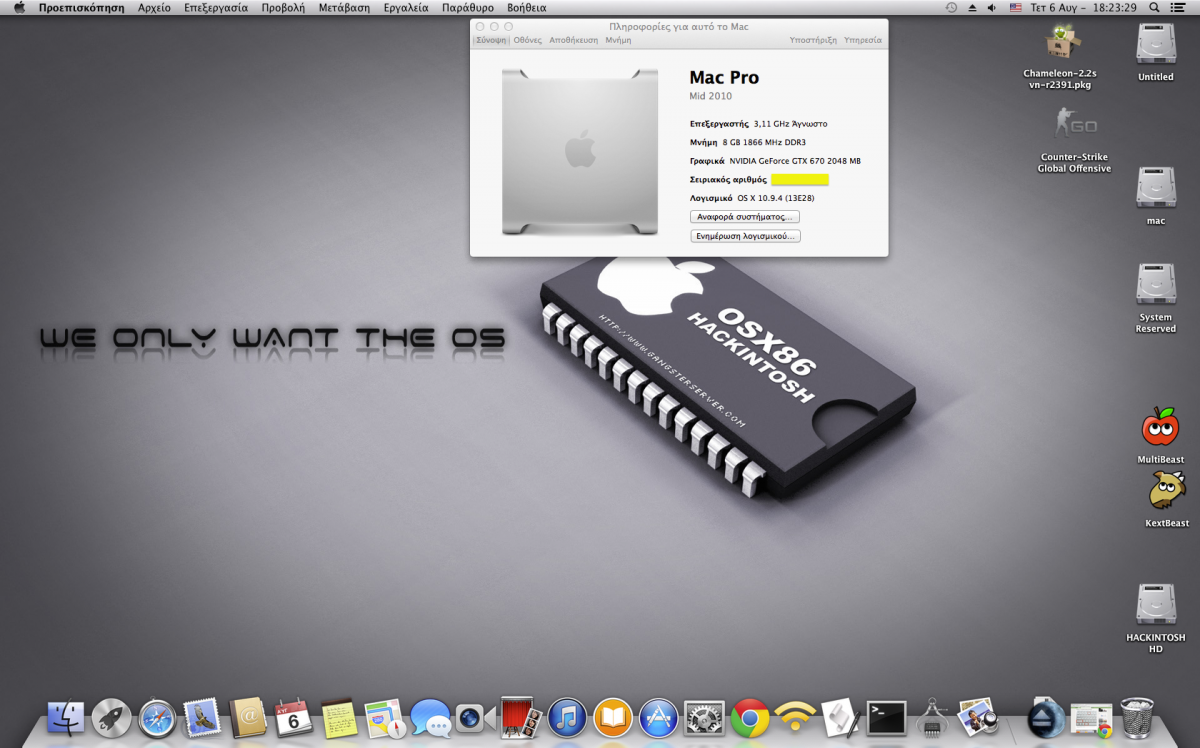1200x748 pixels.
Task: Open the Επεξεργασία menu
Action: point(216,7)
